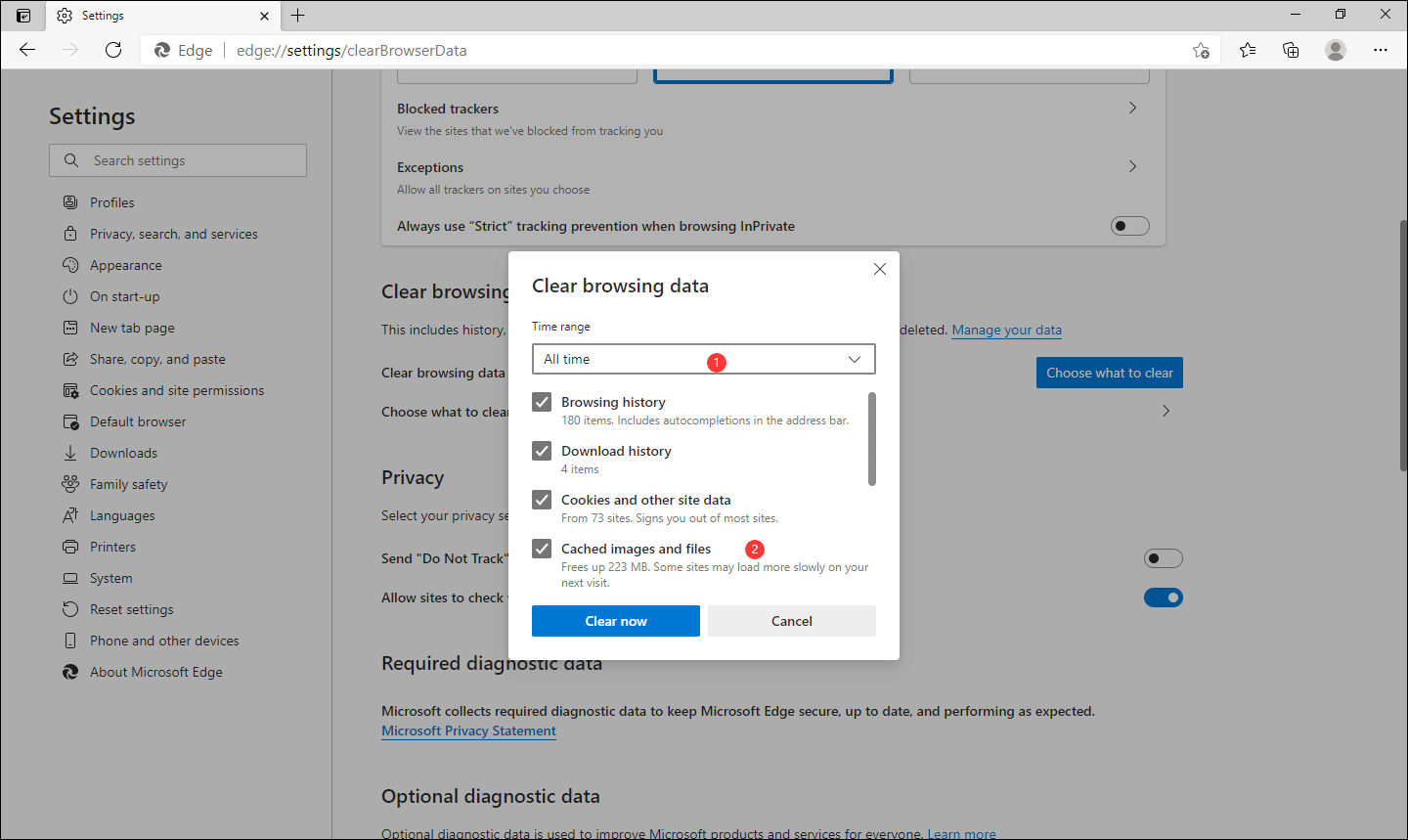This screenshot has width=1408, height=840.
Task: Select Cookies and site permissions in the sidebar
Action: point(176,389)
